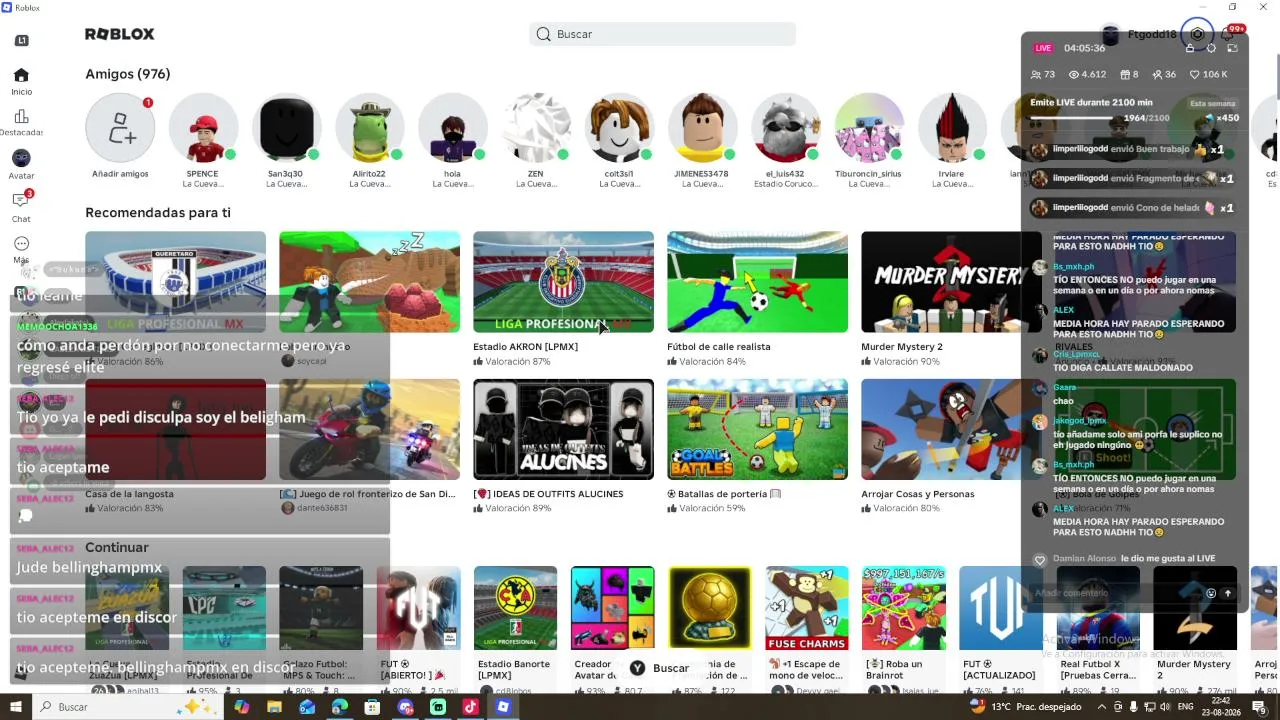The image size is (1280, 720).
Task: Click the heart likes counter 106 K
Action: point(1208,74)
